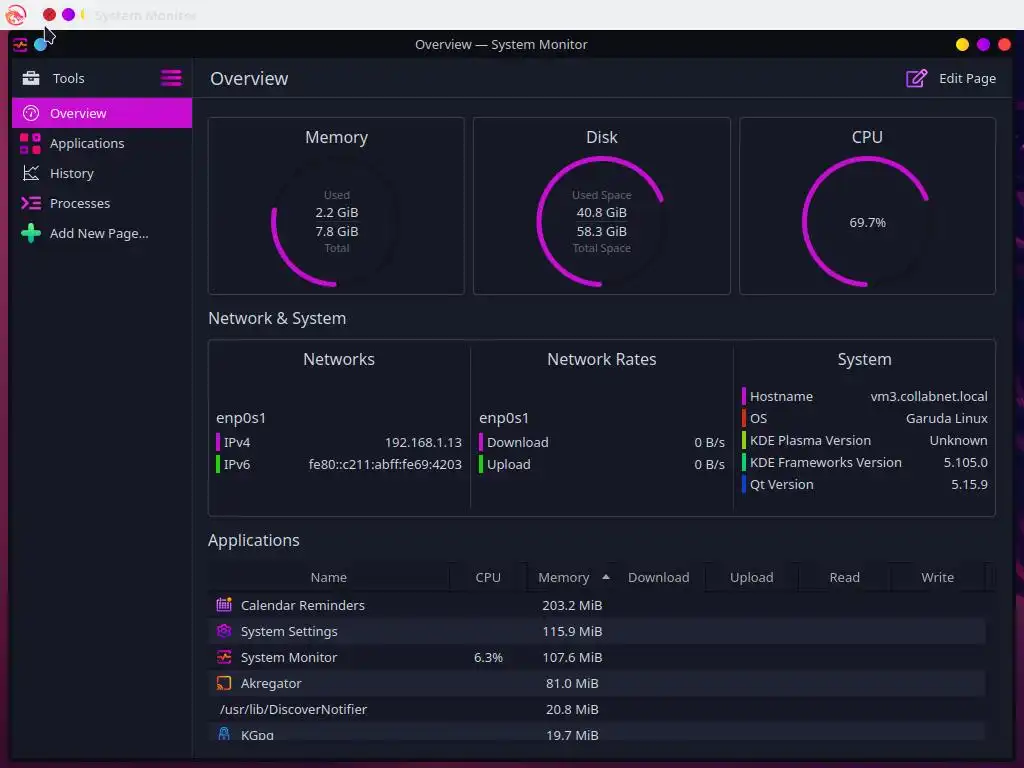Select the Applications page icon in sidebar

point(30,144)
